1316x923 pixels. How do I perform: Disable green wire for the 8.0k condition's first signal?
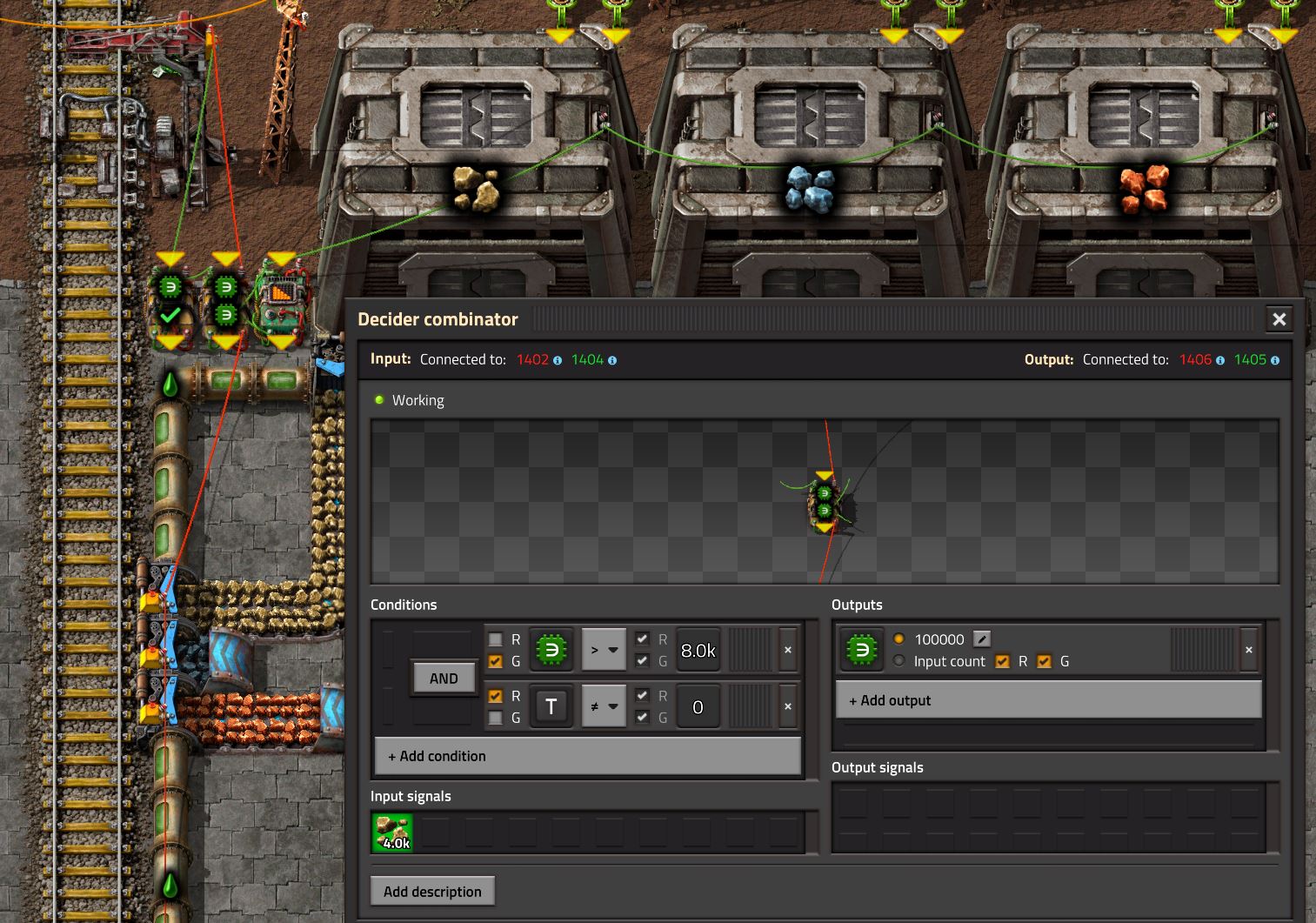[495, 661]
